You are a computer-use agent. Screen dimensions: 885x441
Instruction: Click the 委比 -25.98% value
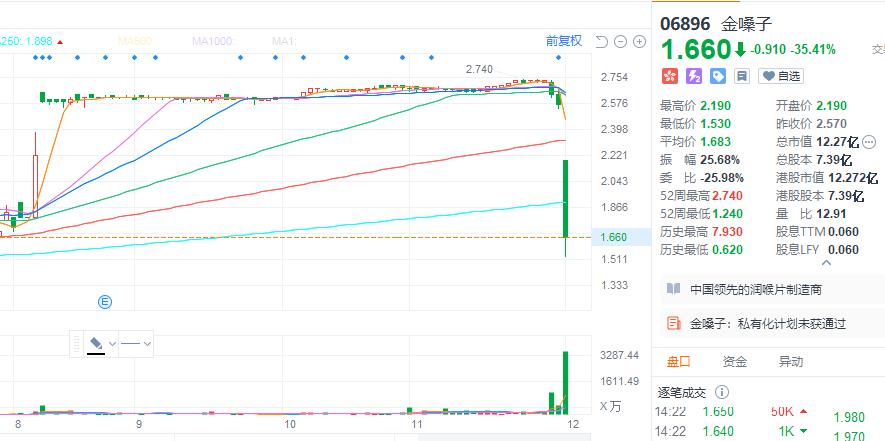pos(722,178)
